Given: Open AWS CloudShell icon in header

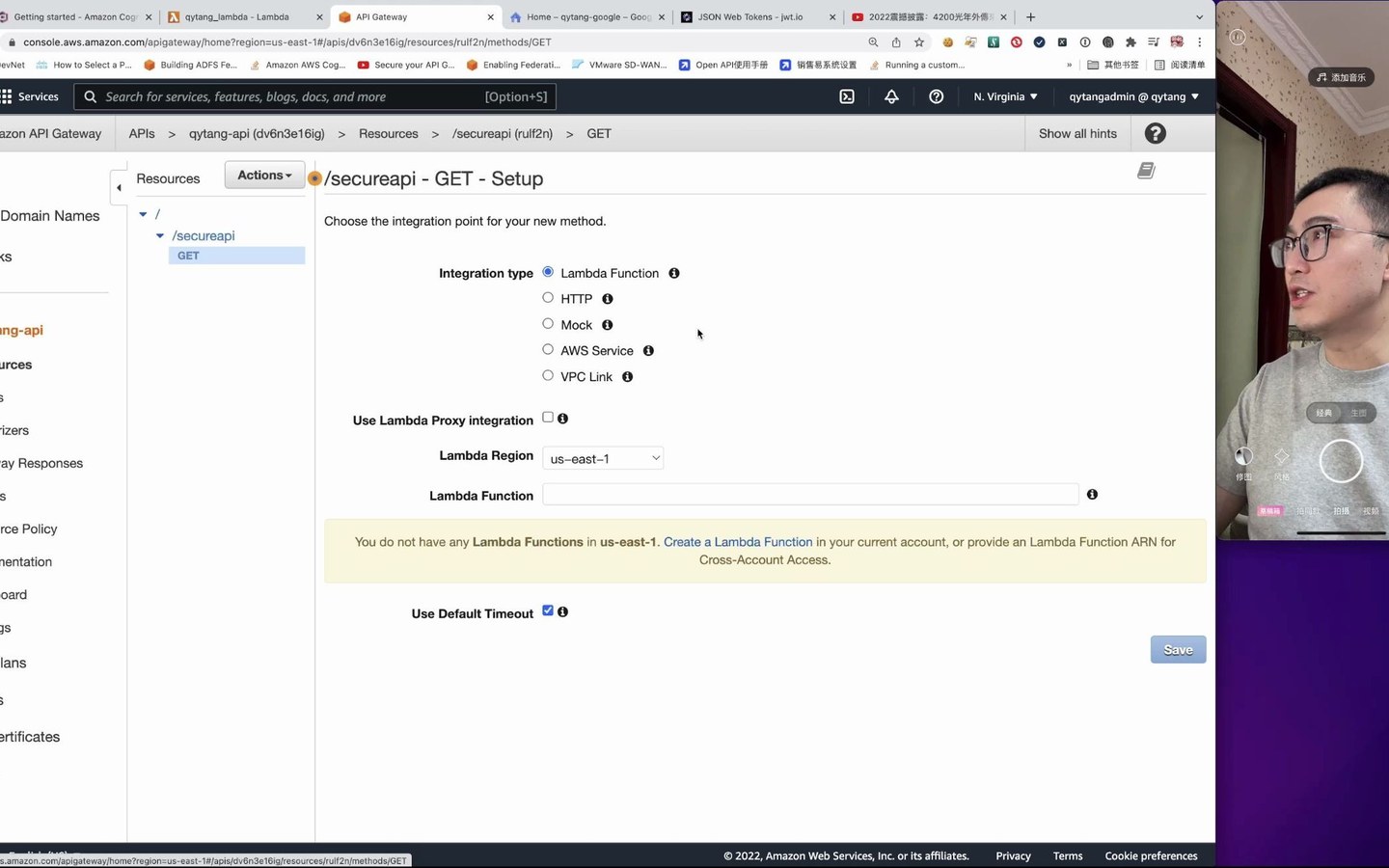Looking at the screenshot, I should [847, 96].
